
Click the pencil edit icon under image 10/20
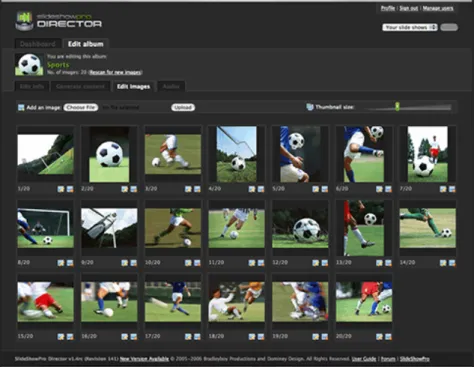(188, 263)
